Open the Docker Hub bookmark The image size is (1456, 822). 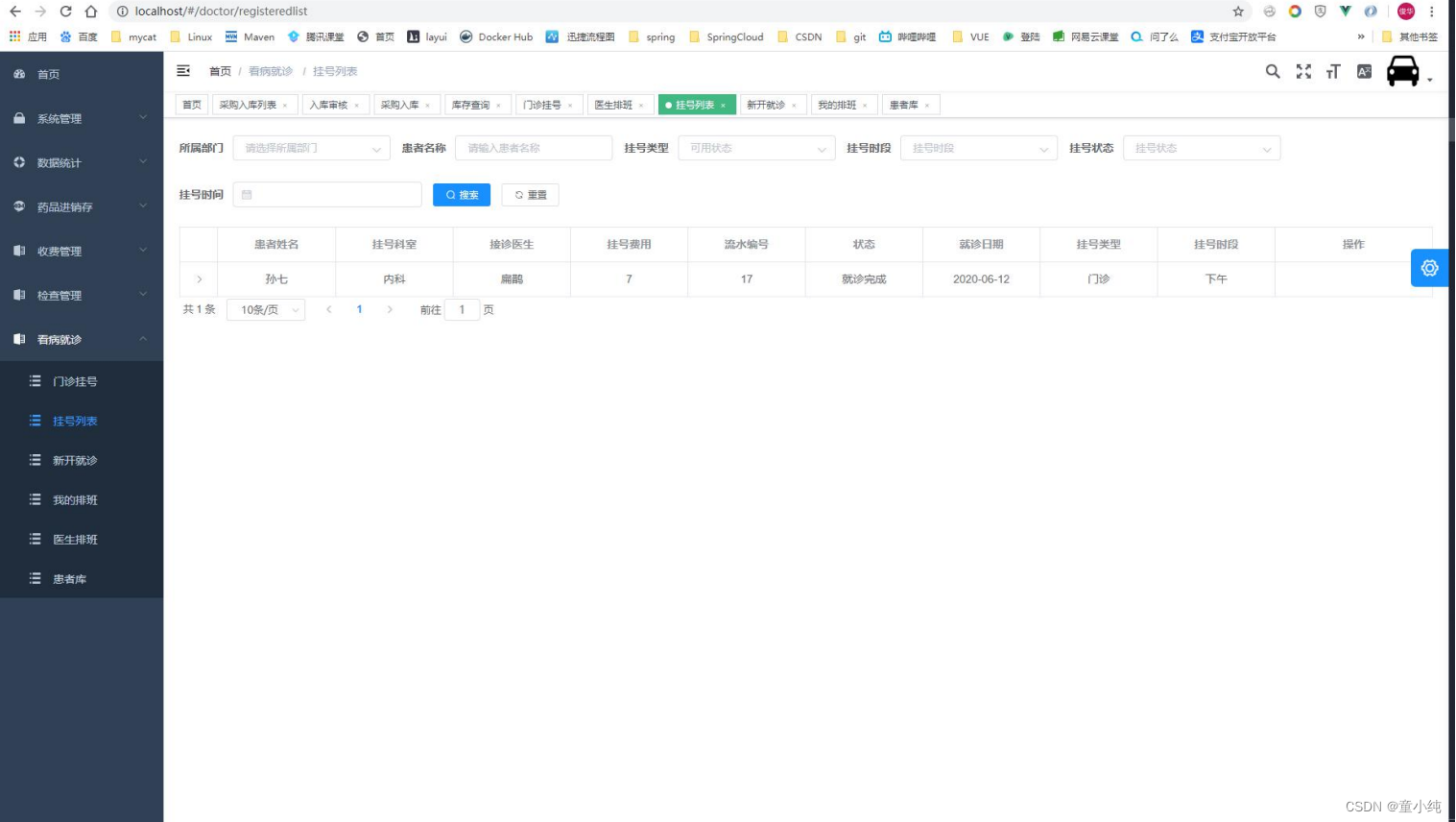coord(496,36)
